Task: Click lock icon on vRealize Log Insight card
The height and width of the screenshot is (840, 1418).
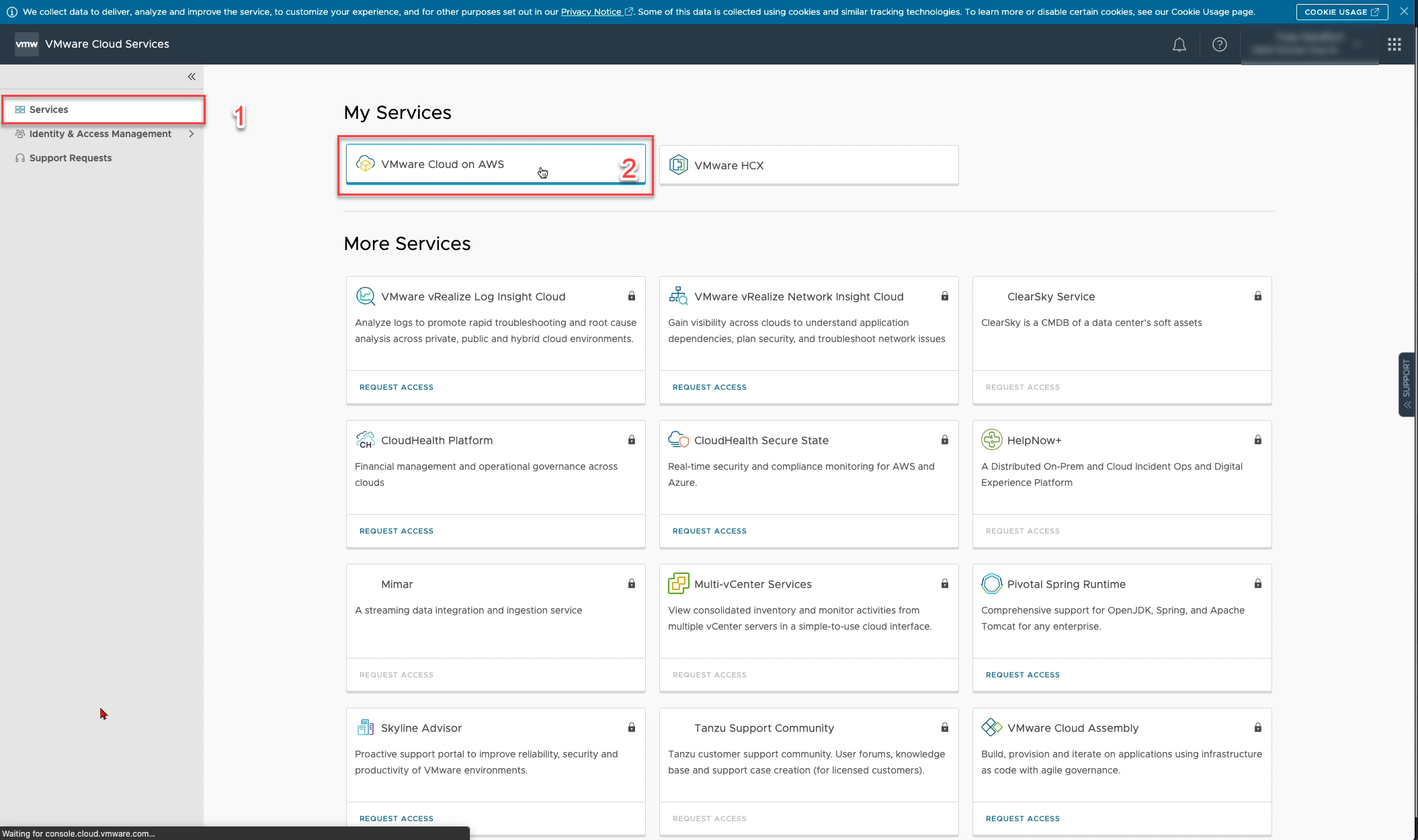Action: tap(632, 296)
